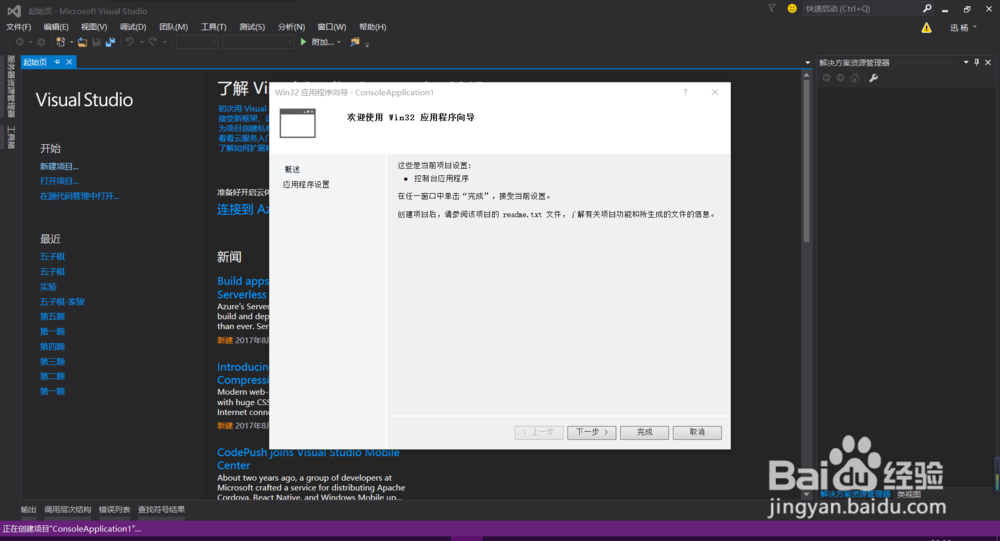Open the 服务器资源管理器 side tab

click(11, 87)
